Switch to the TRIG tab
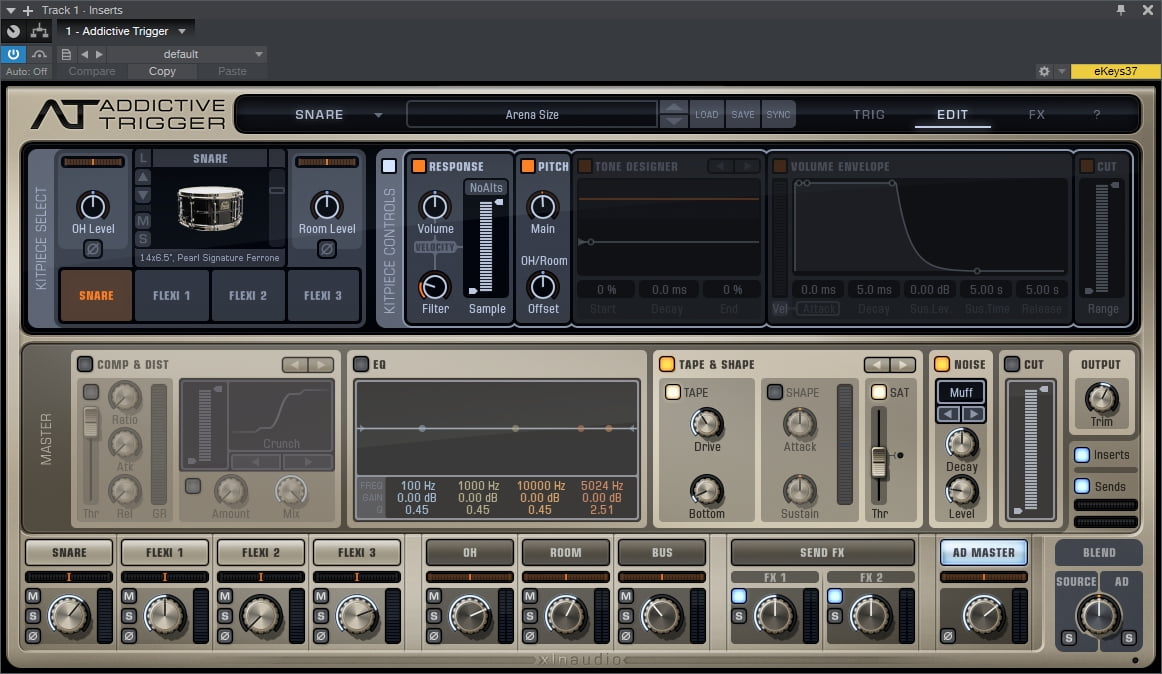 point(869,115)
